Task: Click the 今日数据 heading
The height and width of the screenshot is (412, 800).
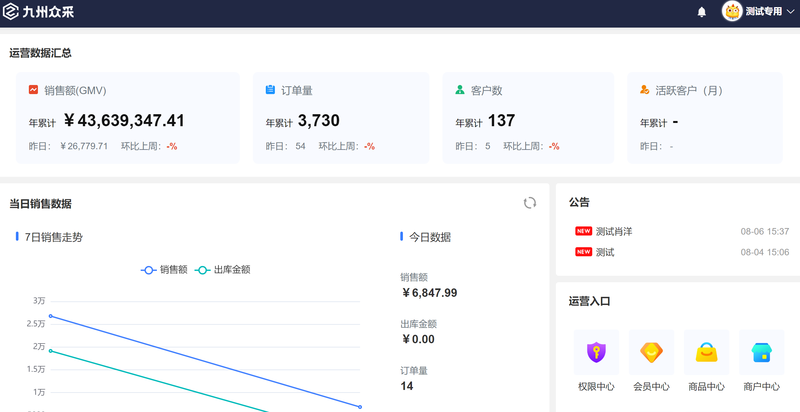Action: [x=430, y=237]
